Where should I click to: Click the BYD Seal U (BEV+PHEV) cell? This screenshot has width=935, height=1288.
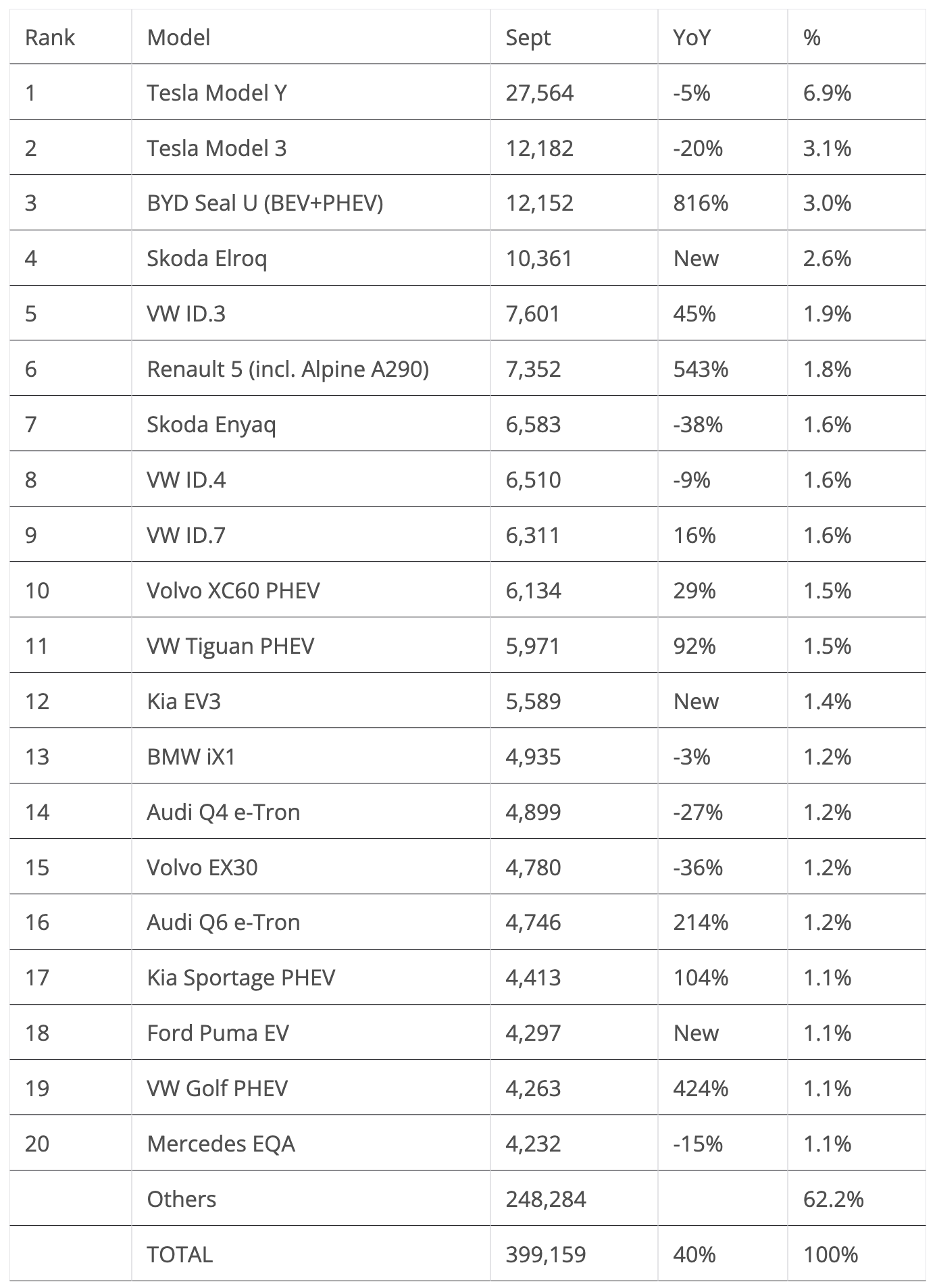(265, 203)
